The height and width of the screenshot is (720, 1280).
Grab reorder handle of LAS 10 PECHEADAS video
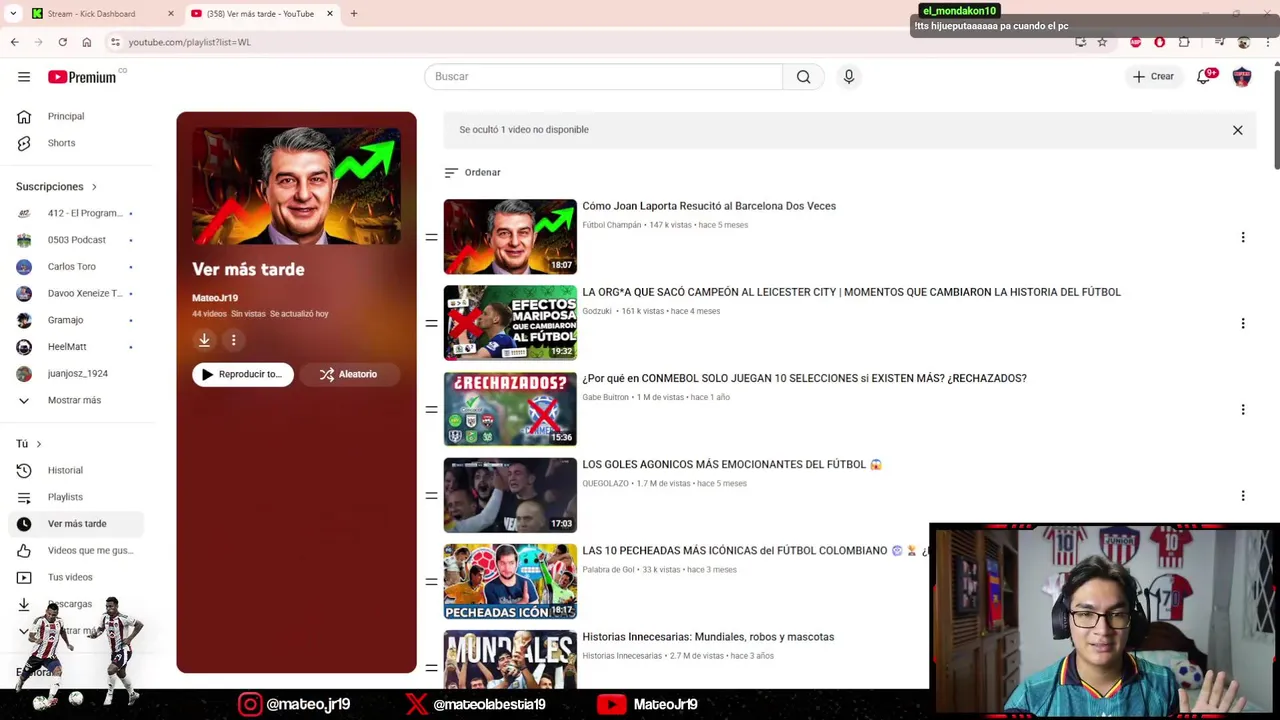[x=431, y=581]
